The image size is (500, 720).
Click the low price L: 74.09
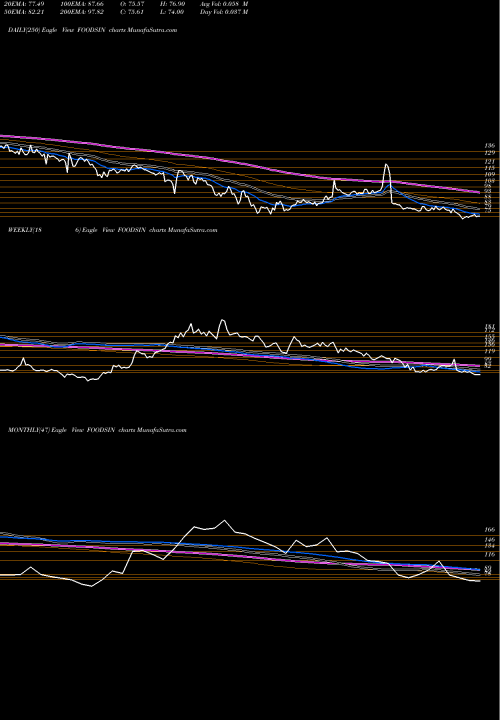172,11
